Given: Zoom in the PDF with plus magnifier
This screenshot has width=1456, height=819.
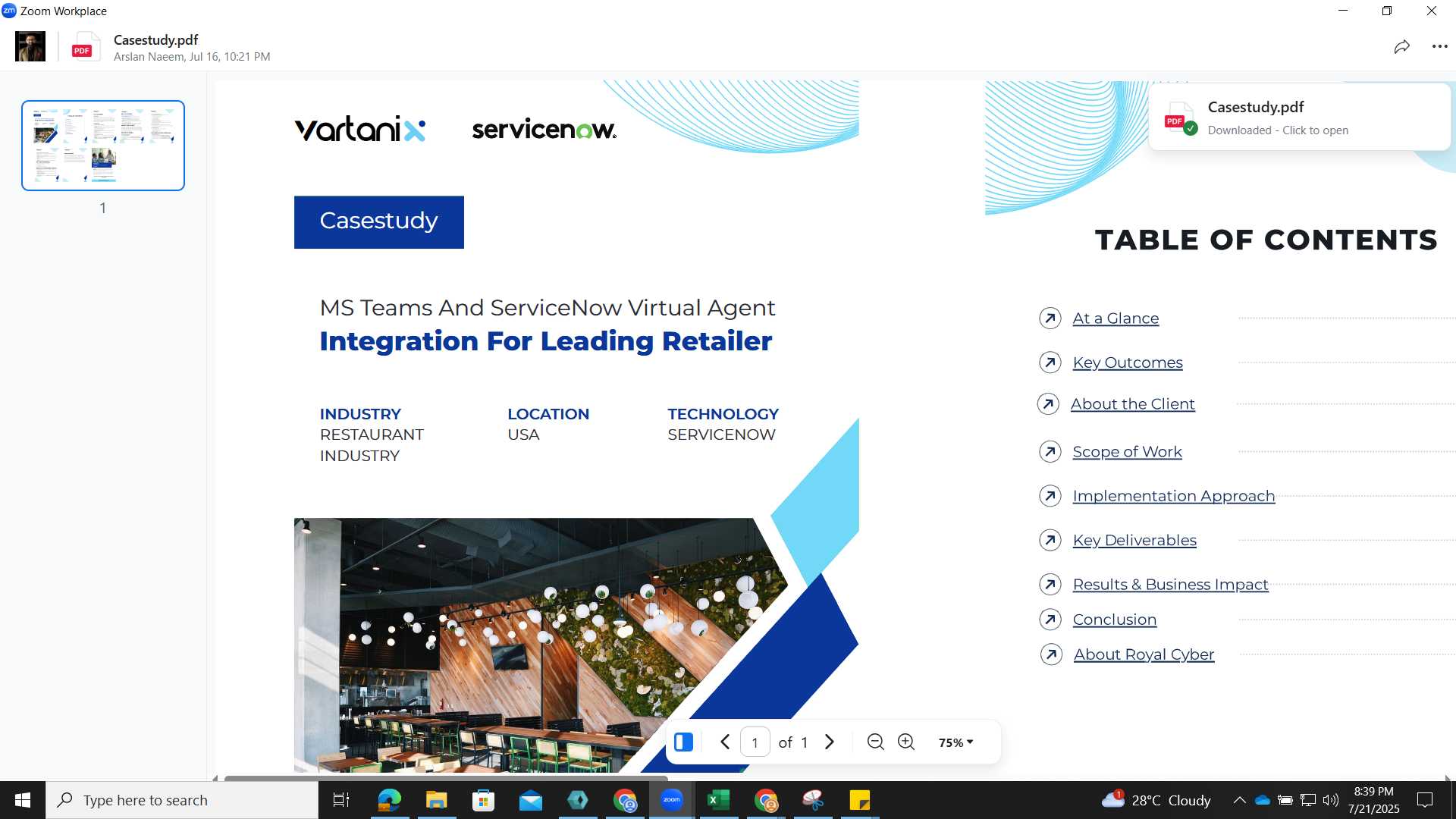Looking at the screenshot, I should (906, 742).
